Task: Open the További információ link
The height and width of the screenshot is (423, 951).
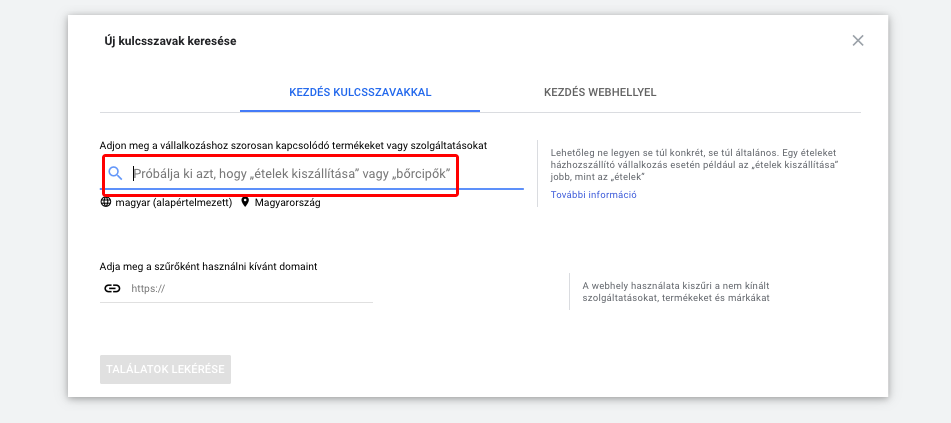Action: point(594,195)
